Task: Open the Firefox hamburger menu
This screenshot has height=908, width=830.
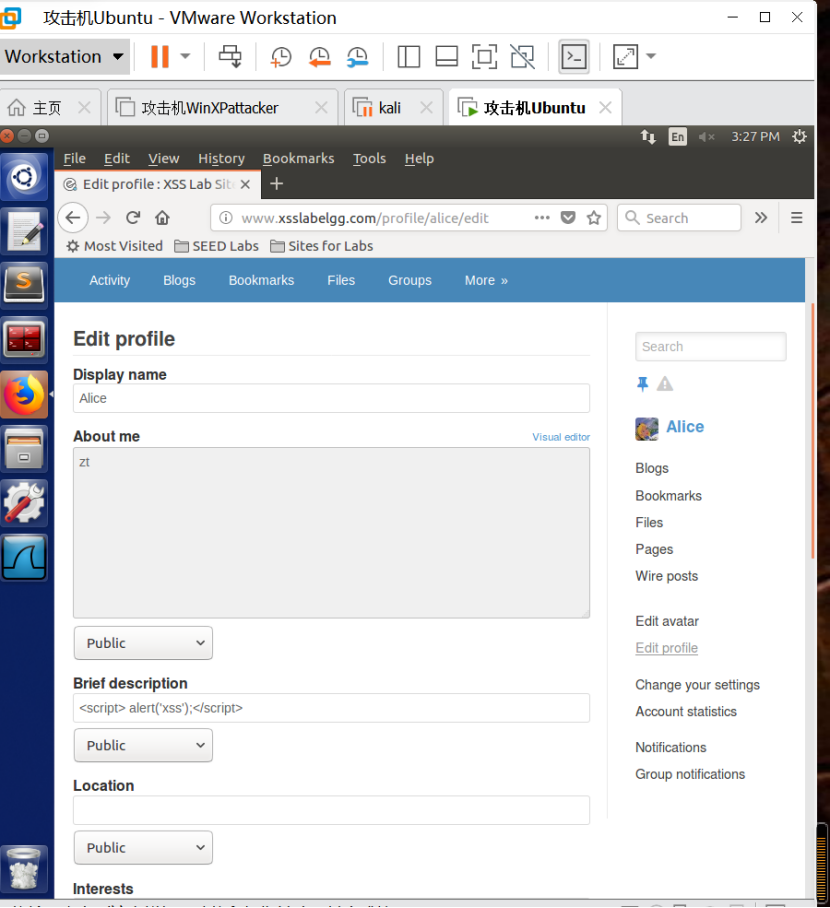Action: 797,218
